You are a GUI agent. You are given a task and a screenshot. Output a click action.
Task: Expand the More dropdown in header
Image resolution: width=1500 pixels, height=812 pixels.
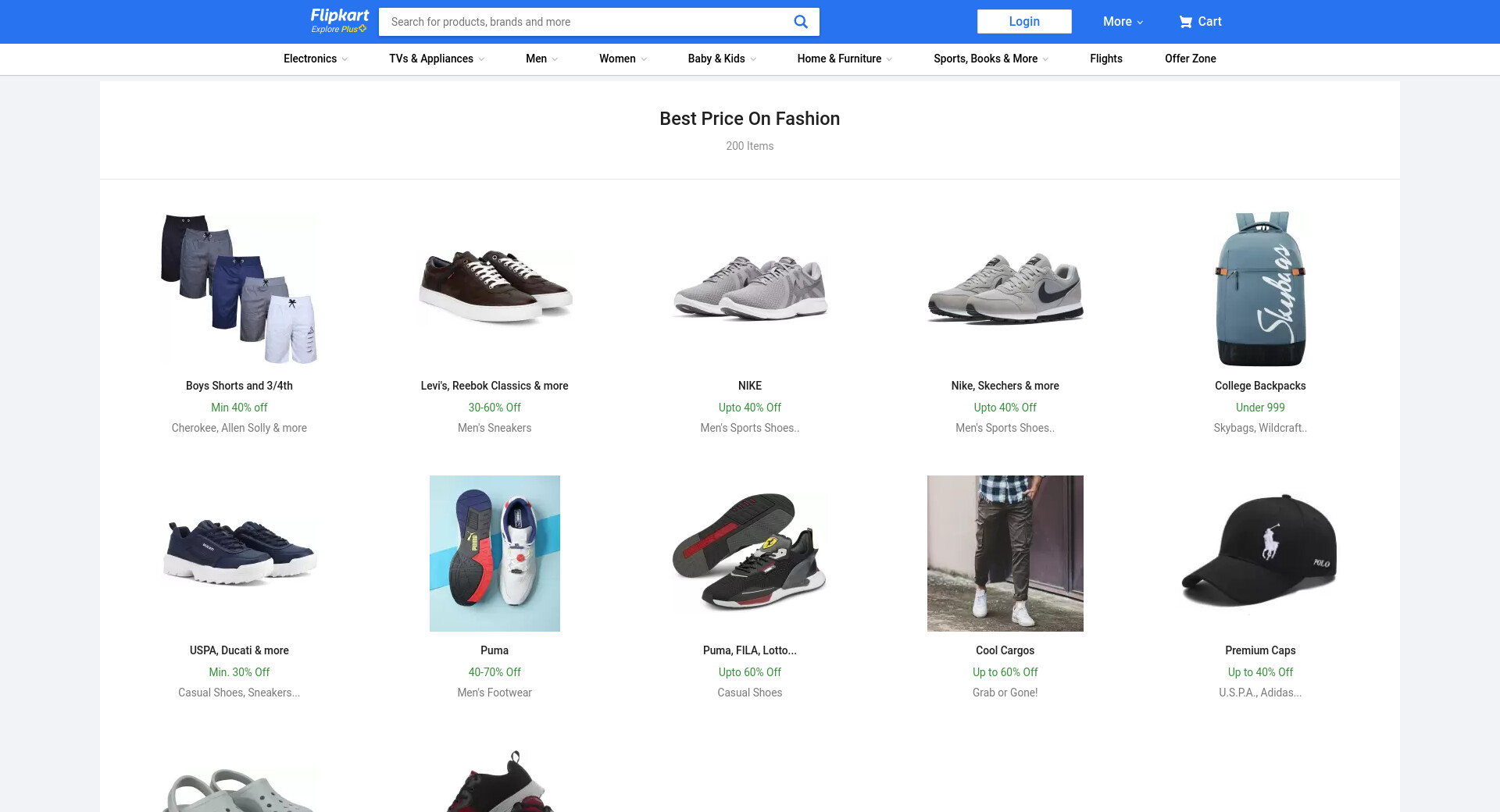click(x=1123, y=22)
